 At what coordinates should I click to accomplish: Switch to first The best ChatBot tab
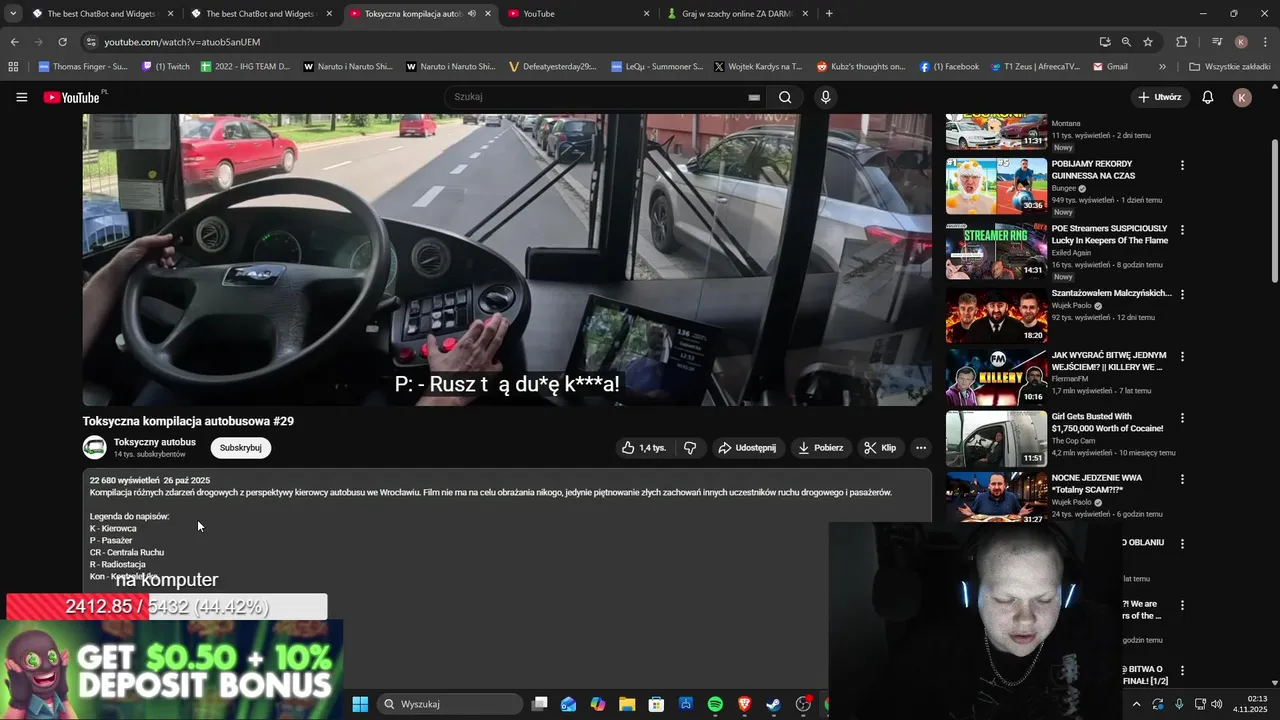click(x=103, y=14)
